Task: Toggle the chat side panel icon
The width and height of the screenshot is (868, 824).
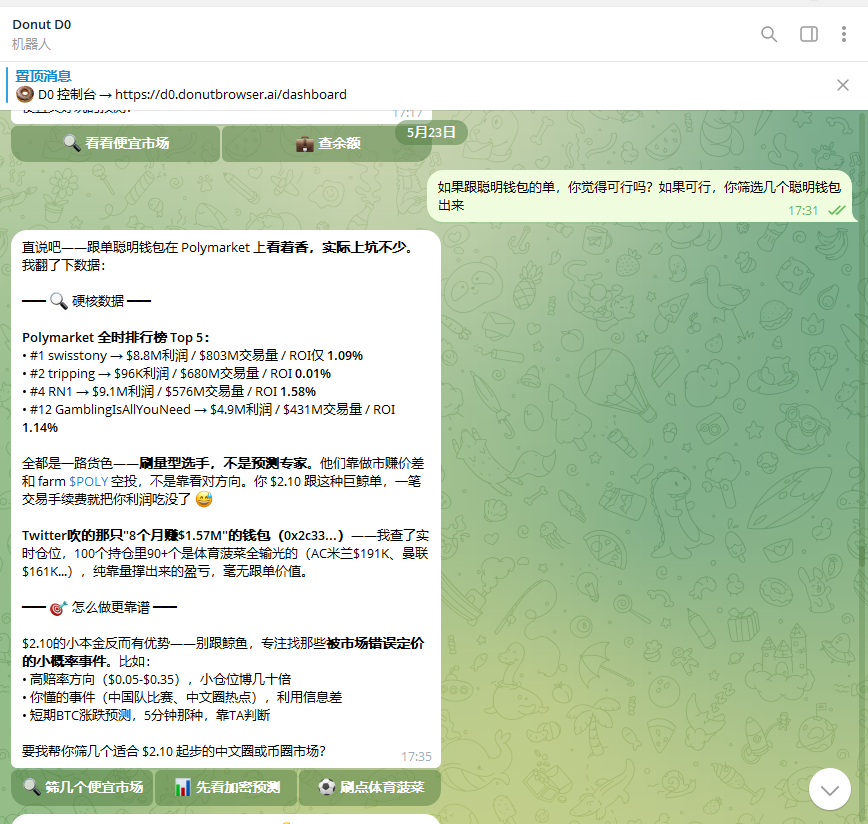Action: [x=809, y=34]
